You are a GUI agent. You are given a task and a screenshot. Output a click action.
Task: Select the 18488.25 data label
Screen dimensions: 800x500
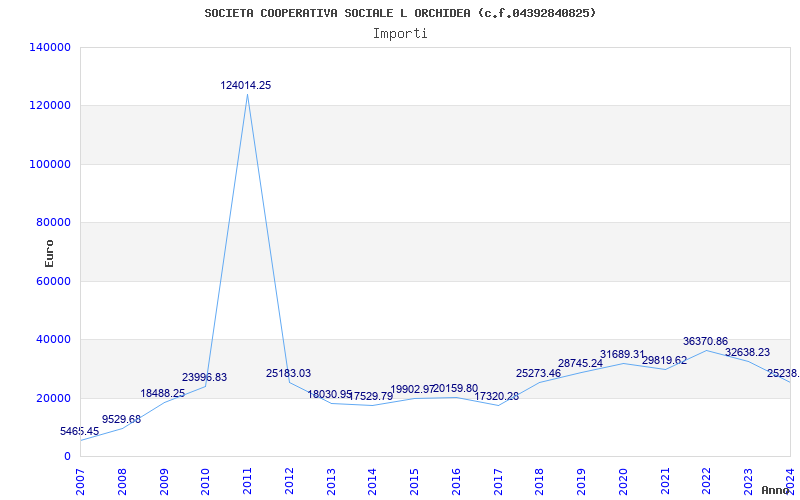[163, 393]
